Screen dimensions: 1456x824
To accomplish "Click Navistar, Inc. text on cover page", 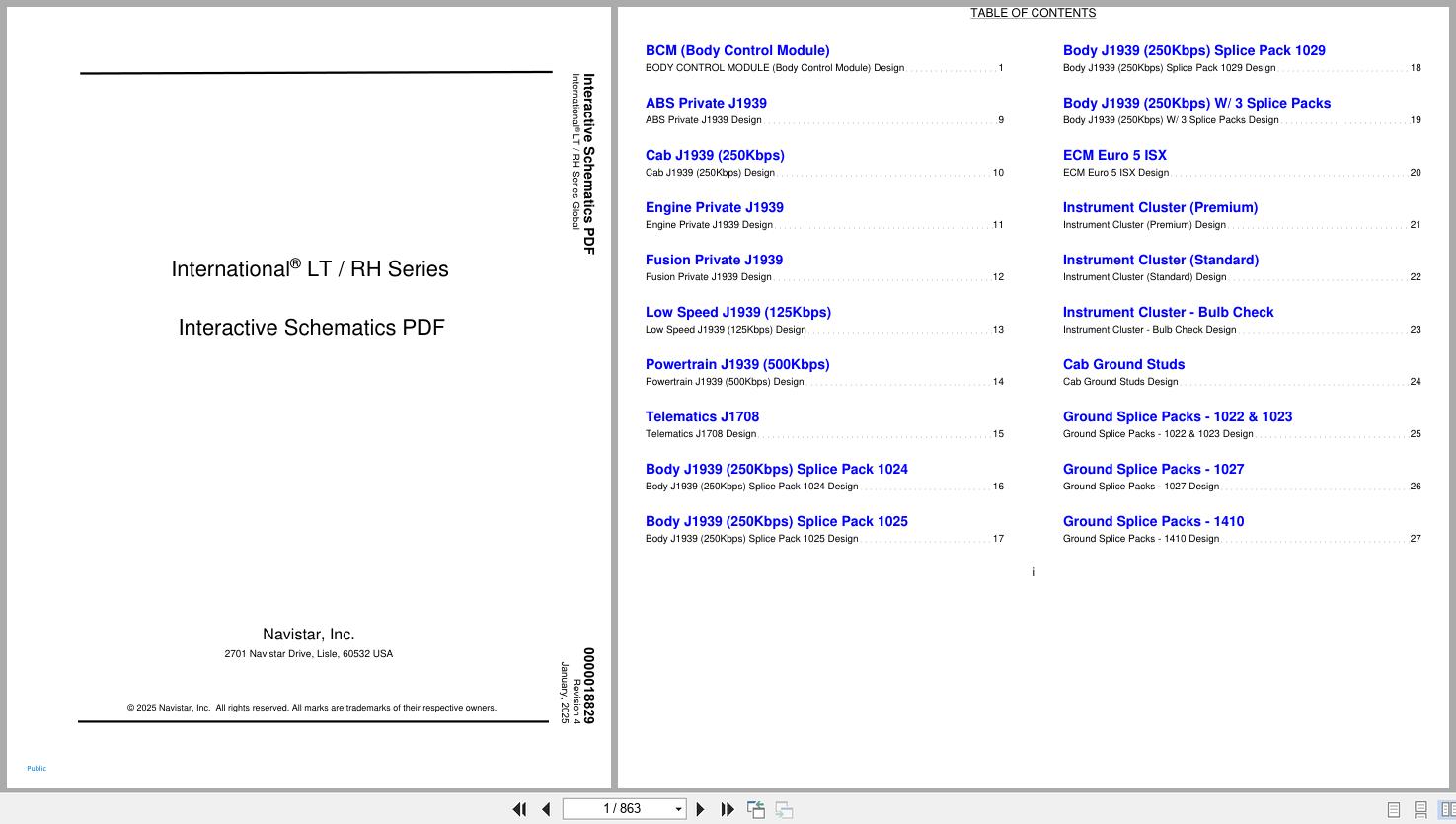I will coord(308,635).
